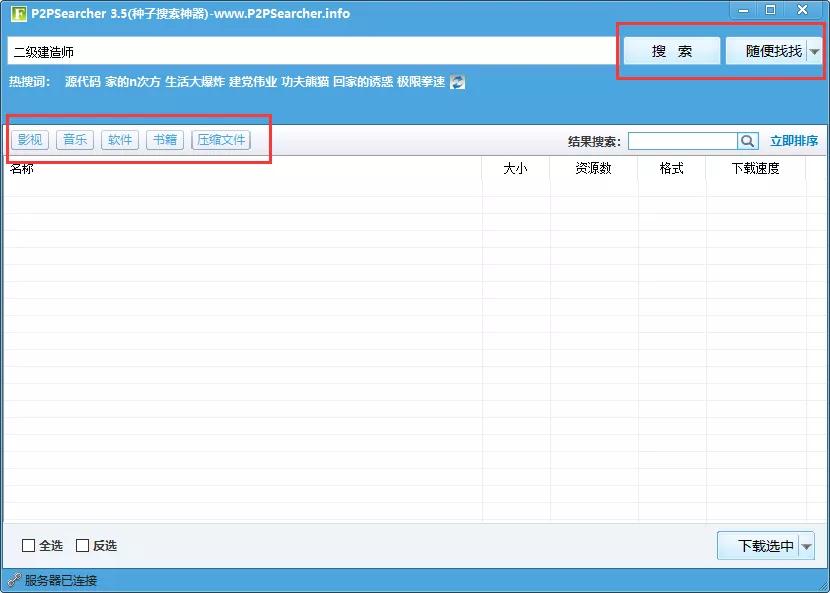Sort by the 格式 column header
The image size is (830, 593).
click(672, 168)
